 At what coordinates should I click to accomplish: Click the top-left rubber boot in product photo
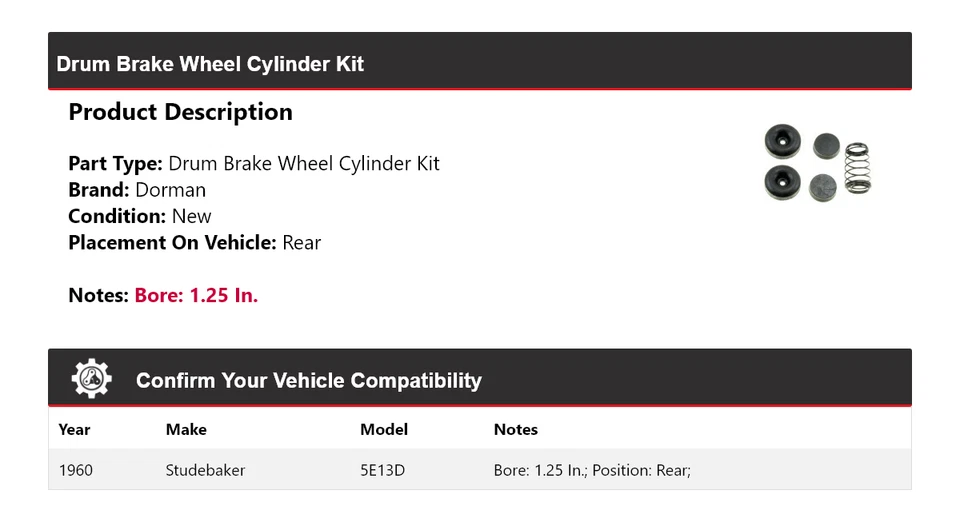pos(782,142)
